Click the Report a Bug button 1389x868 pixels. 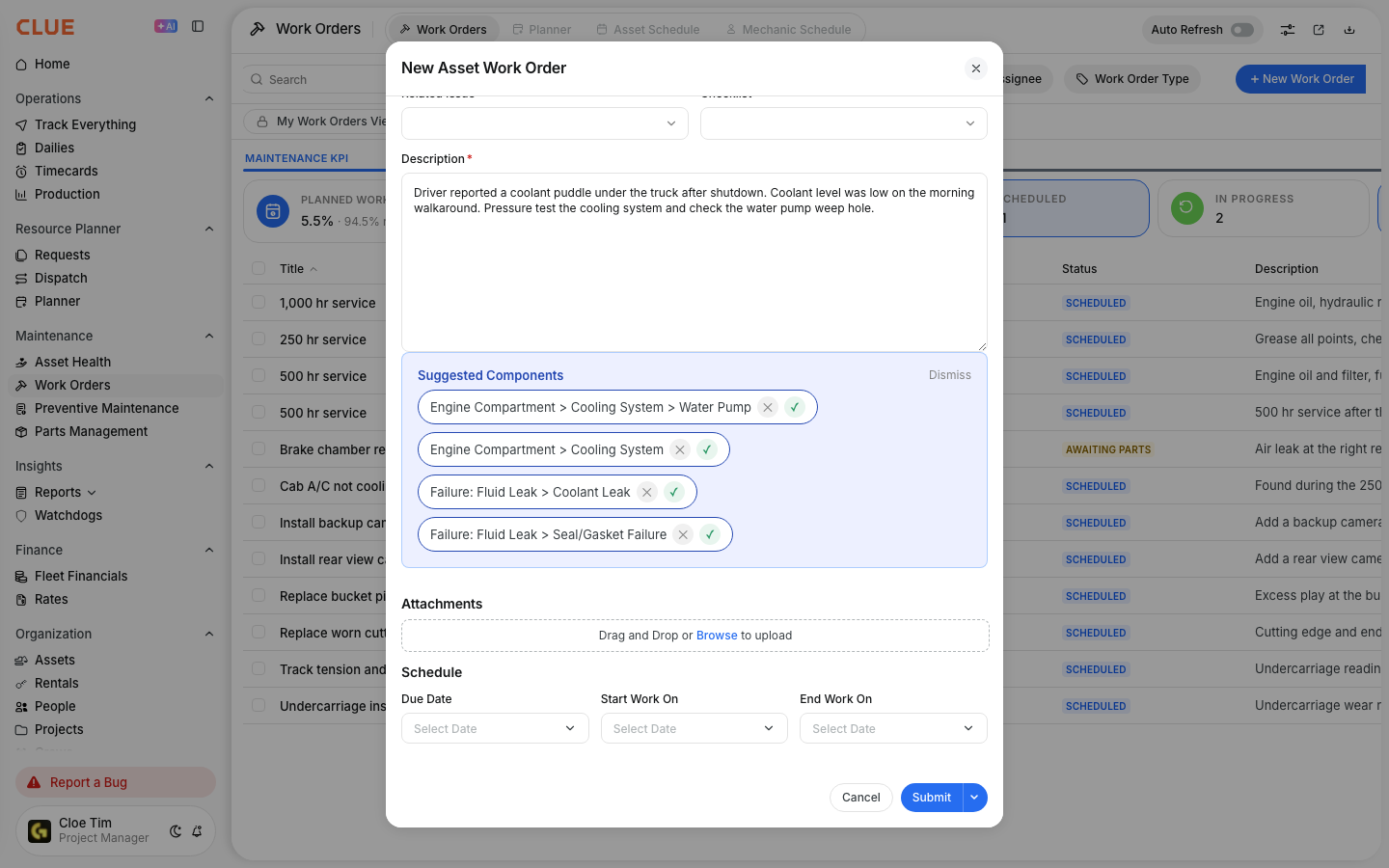pos(116,782)
